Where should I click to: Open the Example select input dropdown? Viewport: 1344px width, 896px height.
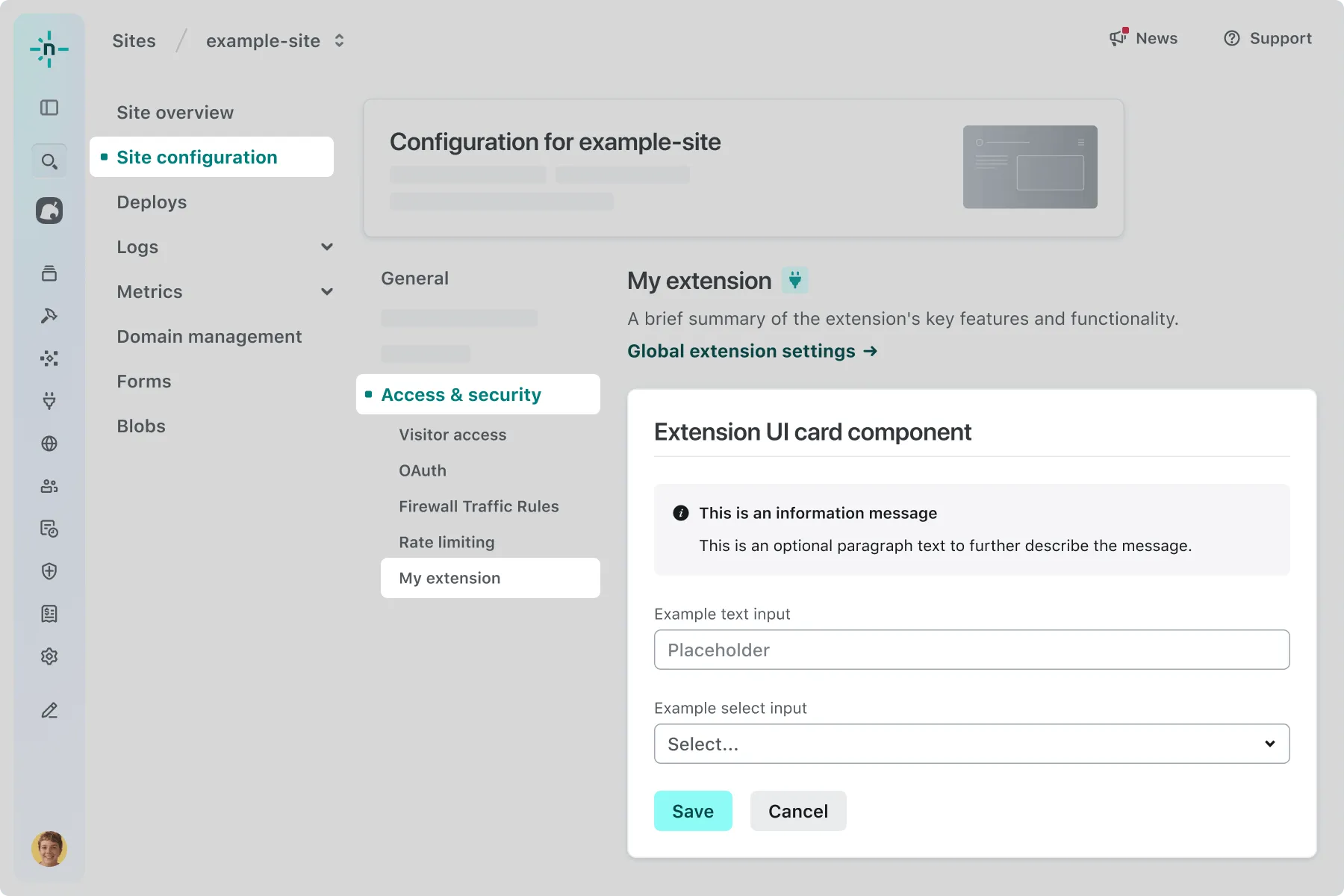[971, 744]
